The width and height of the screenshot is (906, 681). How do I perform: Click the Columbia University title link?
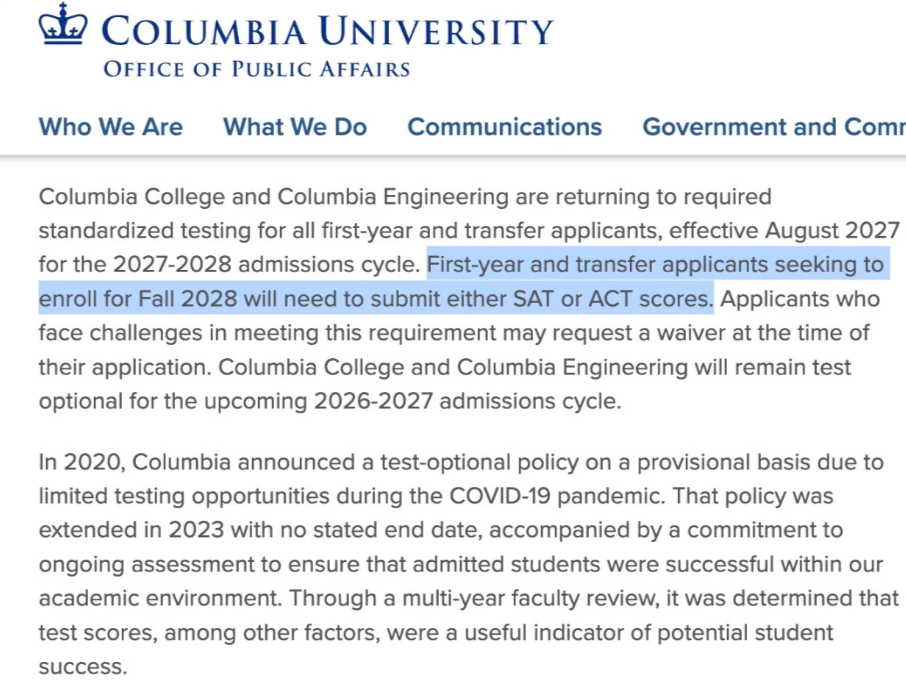pos(328,31)
